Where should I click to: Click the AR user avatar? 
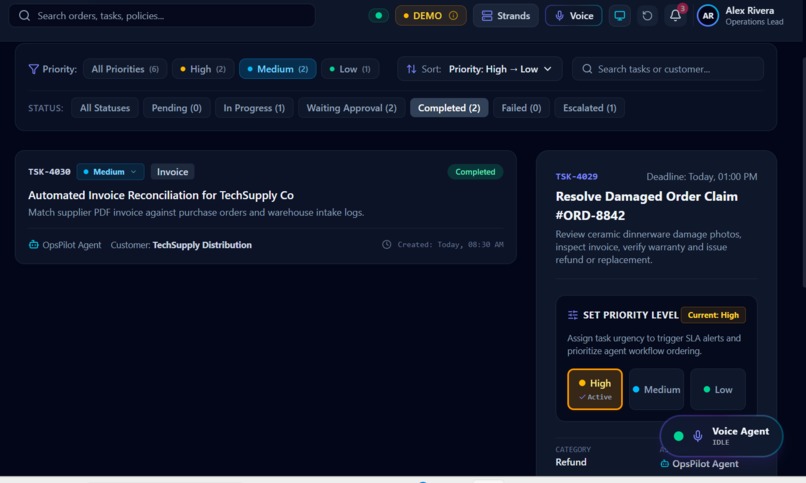pyautogui.click(x=708, y=16)
